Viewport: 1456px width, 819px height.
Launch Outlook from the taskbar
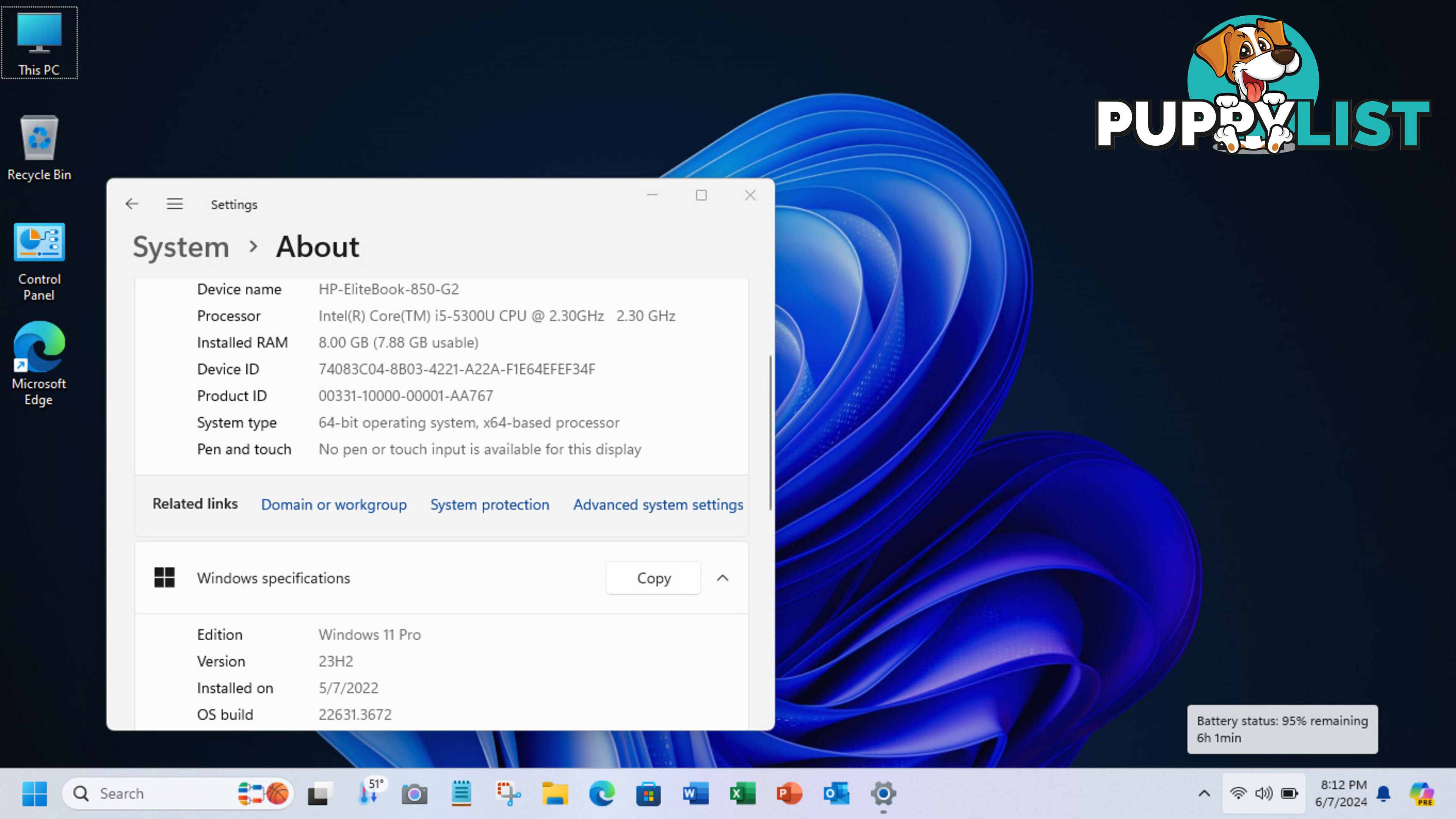point(836,794)
